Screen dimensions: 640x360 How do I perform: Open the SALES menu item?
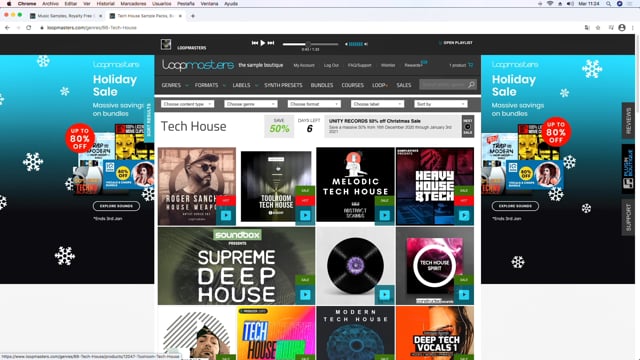point(404,85)
